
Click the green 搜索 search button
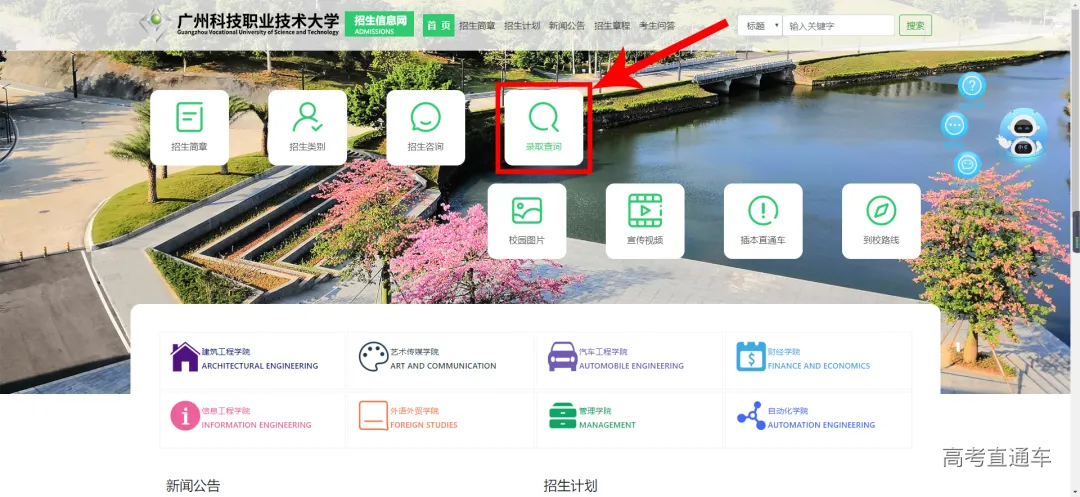tap(915, 26)
